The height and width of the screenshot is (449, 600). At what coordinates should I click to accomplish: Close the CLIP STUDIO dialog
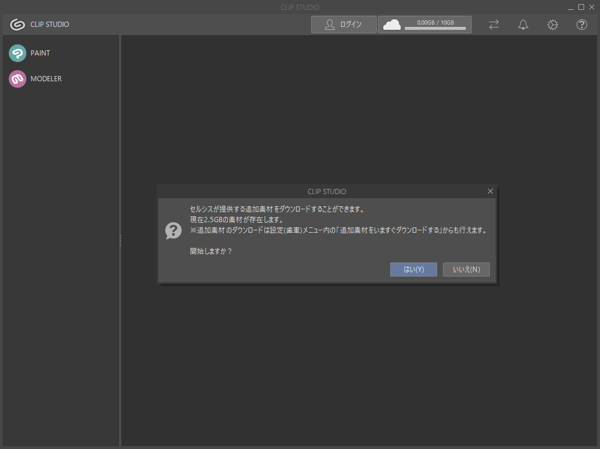pos(490,191)
